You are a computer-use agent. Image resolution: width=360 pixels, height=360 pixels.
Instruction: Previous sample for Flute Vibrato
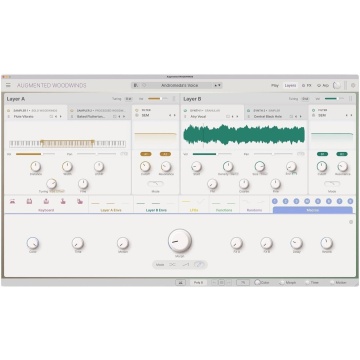pos(56,117)
